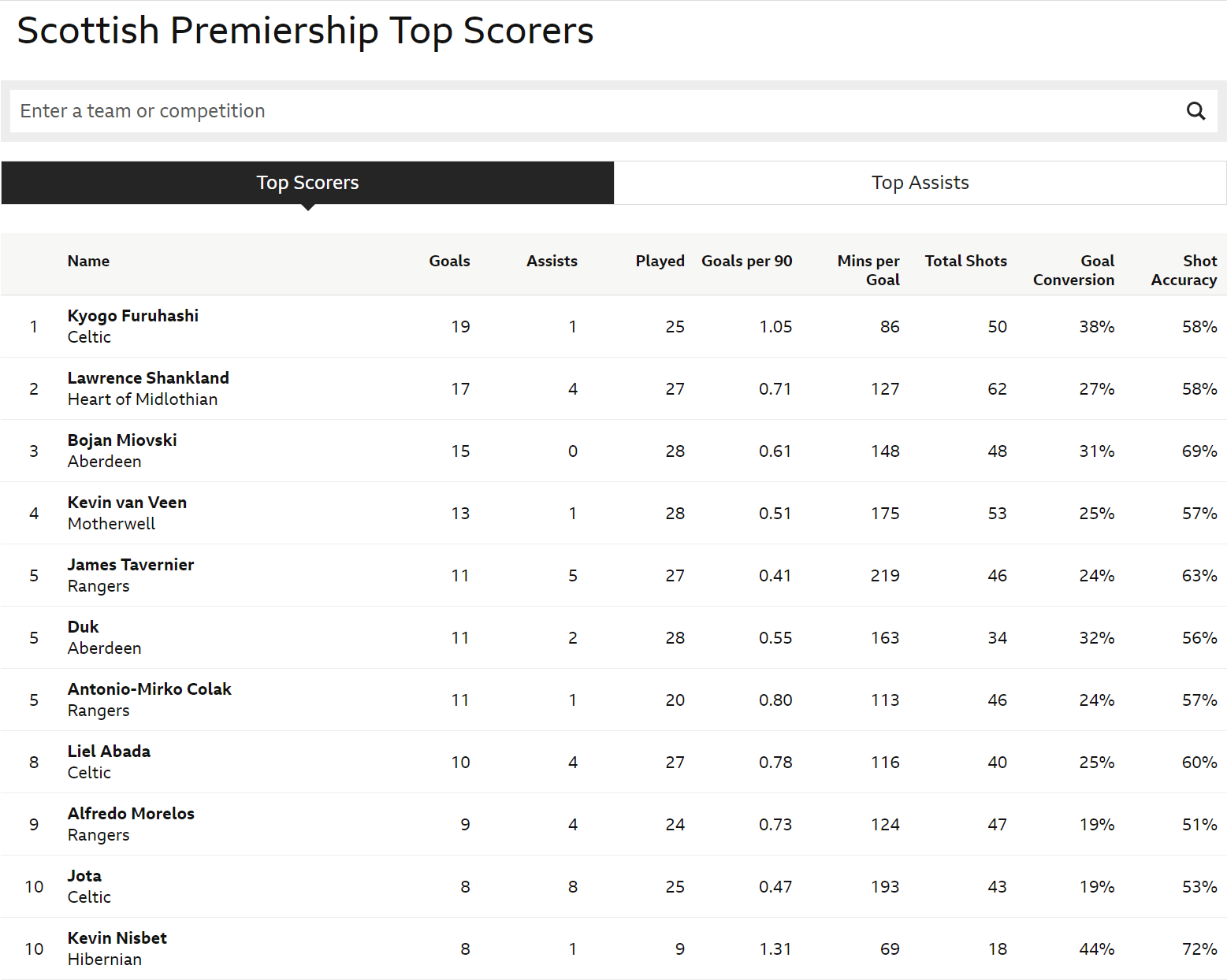The width and height of the screenshot is (1227, 980).
Task: Select James Tavernier of Rangers
Action: pyautogui.click(x=131, y=564)
